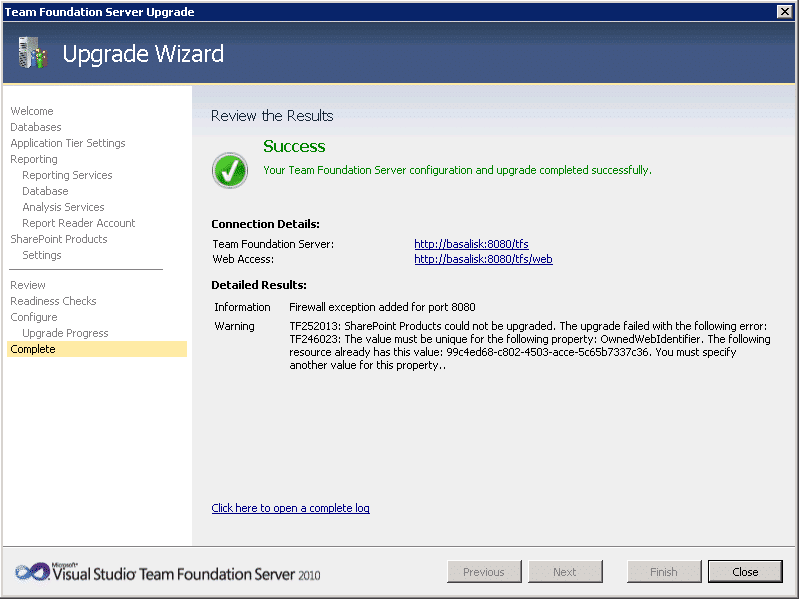Click the upgrade completed successfully message
Viewport: 799px width, 599px height.
click(457, 170)
